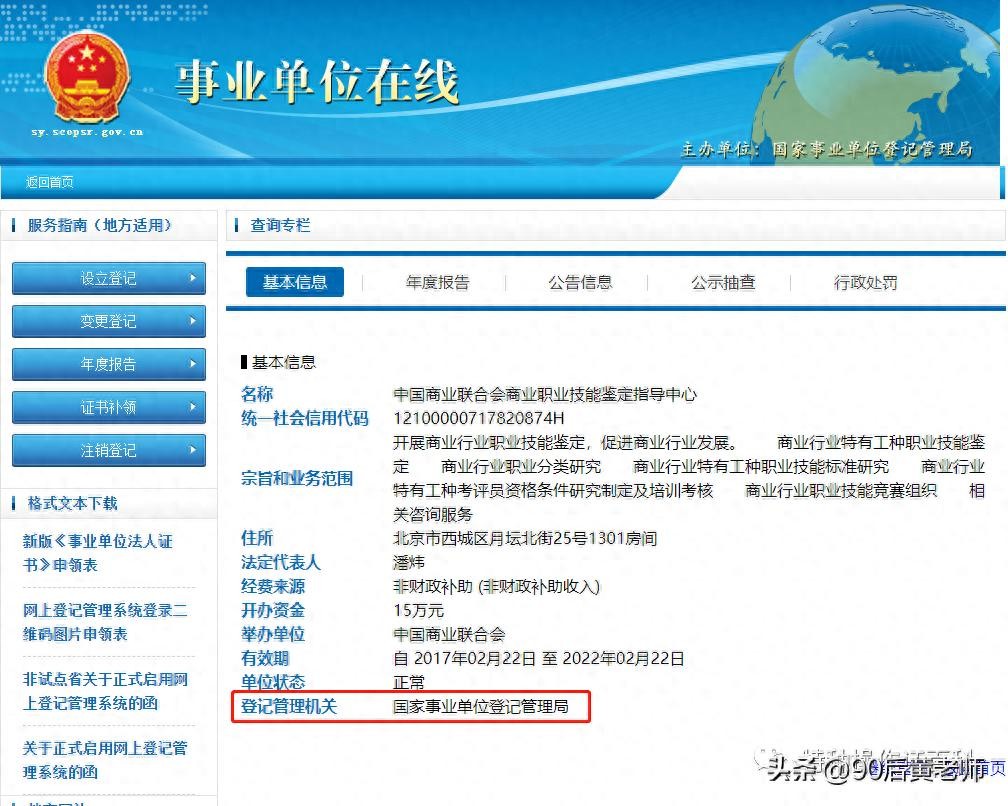Click the arrow icon on 变更登记

click(x=193, y=322)
